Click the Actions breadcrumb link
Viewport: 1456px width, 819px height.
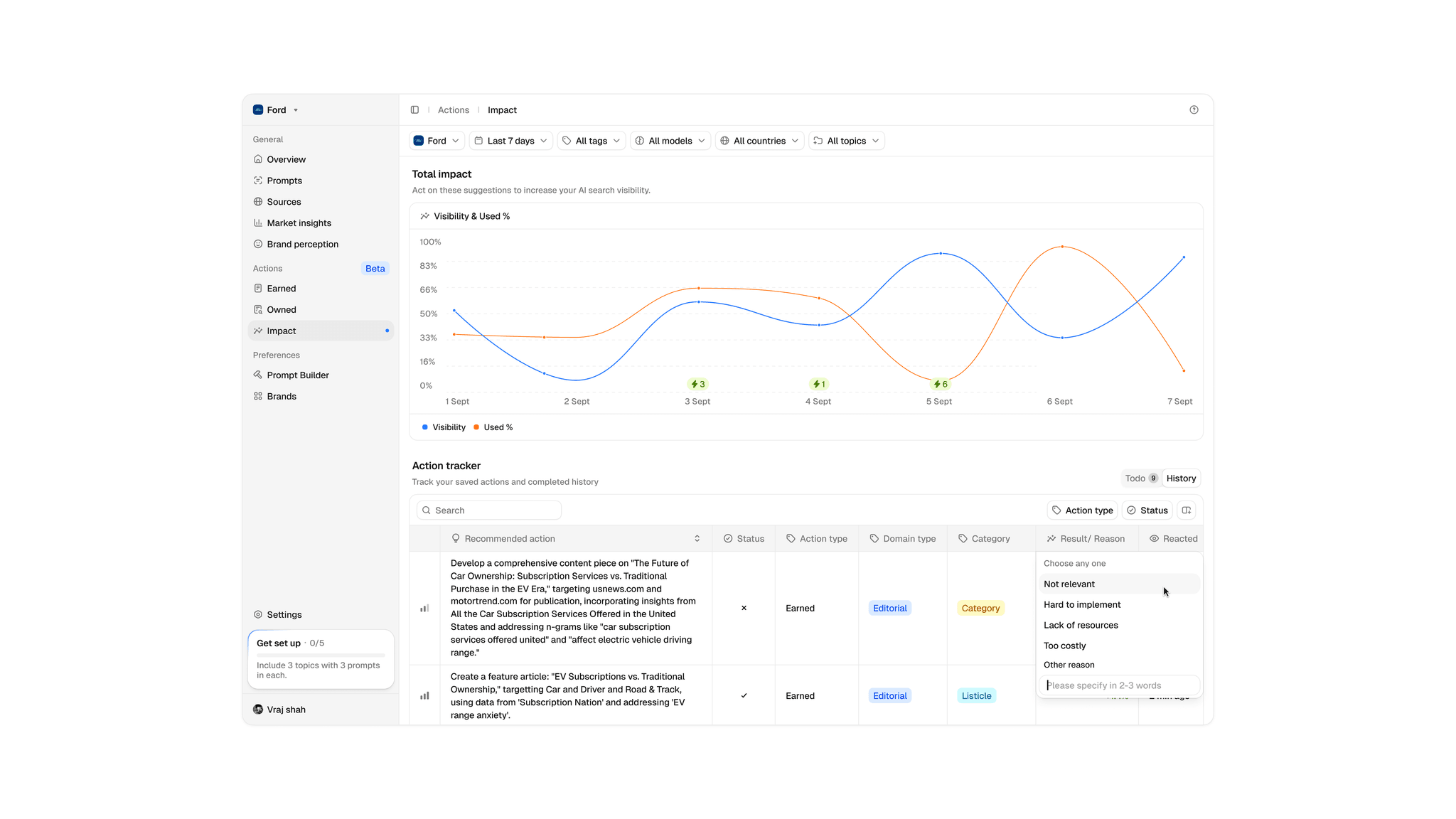point(453,110)
